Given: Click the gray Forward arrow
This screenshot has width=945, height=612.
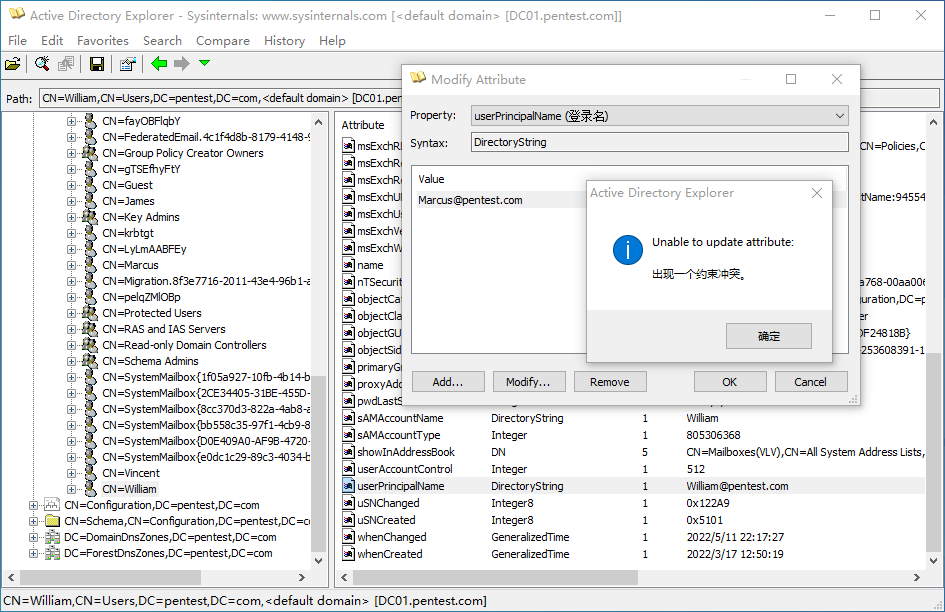Looking at the screenshot, I should click(181, 63).
